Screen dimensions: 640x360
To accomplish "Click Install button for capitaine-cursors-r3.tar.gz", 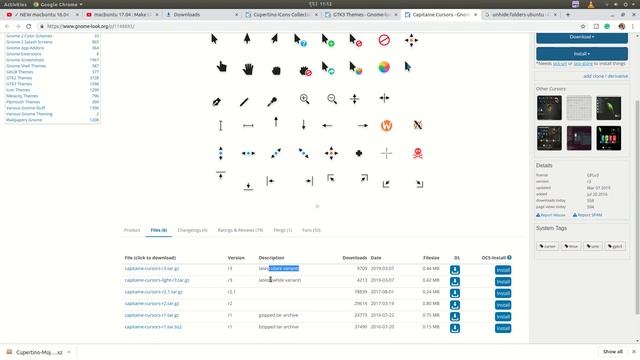I will coord(503,270).
